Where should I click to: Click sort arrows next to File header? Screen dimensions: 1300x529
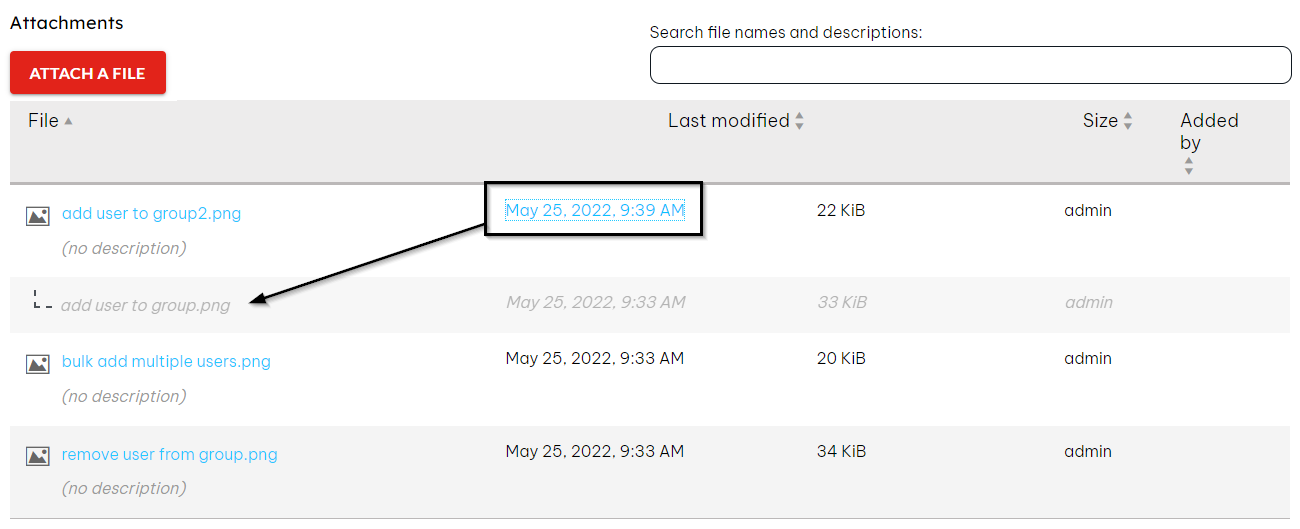click(68, 121)
